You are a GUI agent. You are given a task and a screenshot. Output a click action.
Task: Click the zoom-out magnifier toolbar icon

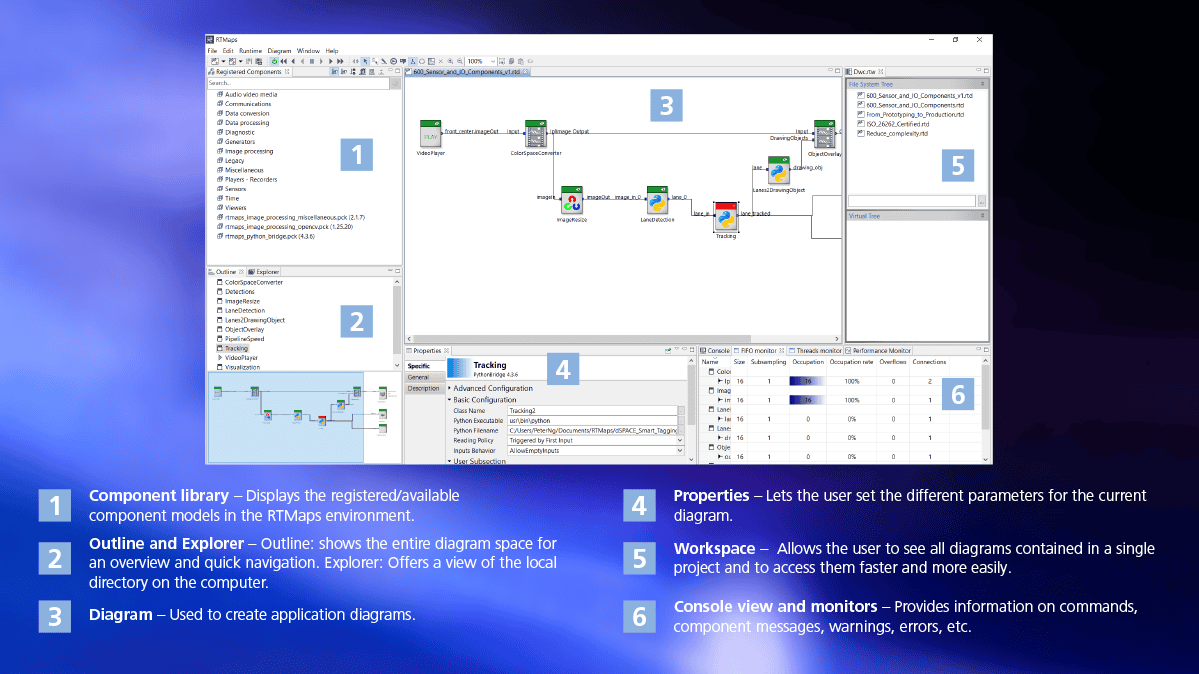coord(460,61)
